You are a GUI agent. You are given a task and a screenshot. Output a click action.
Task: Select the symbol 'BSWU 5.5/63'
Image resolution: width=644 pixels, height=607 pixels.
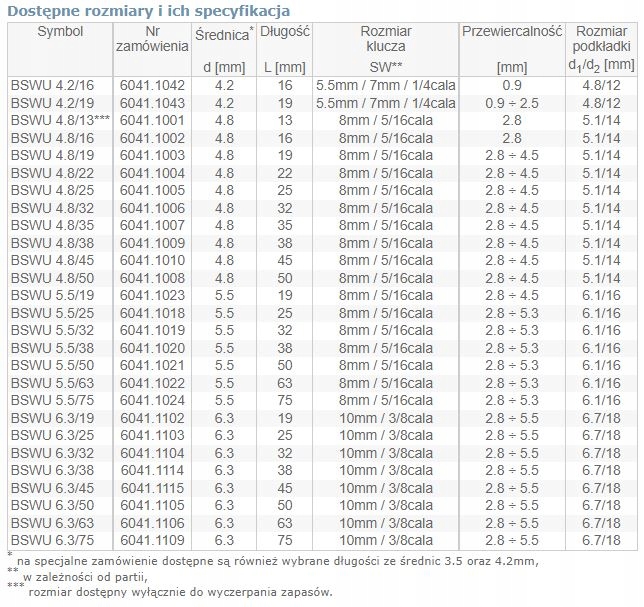click(52, 383)
